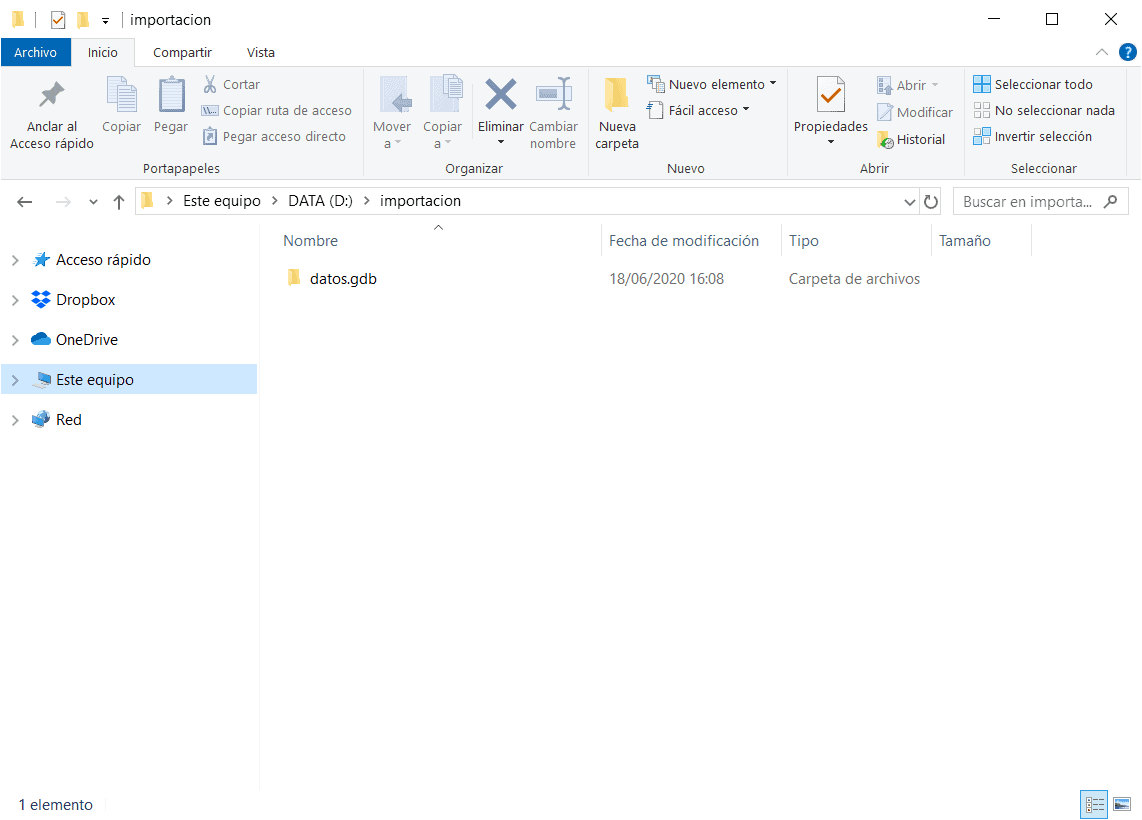Click Anclar al Acceso rápido pin icon
The width and height of the screenshot is (1142, 820).
point(51,96)
